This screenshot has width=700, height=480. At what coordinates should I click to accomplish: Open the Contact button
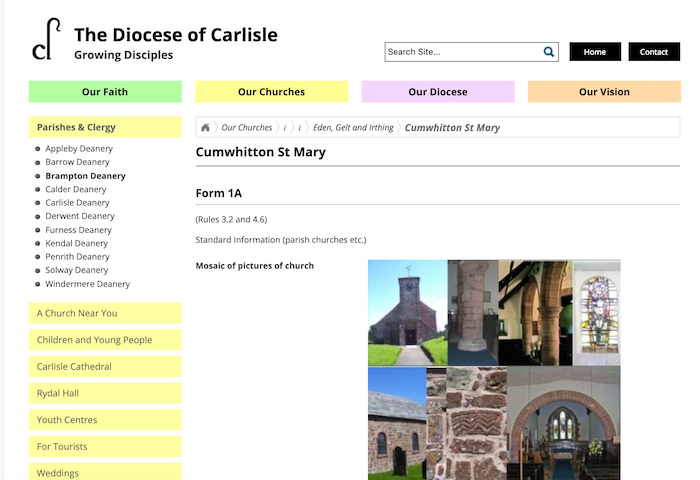click(654, 52)
